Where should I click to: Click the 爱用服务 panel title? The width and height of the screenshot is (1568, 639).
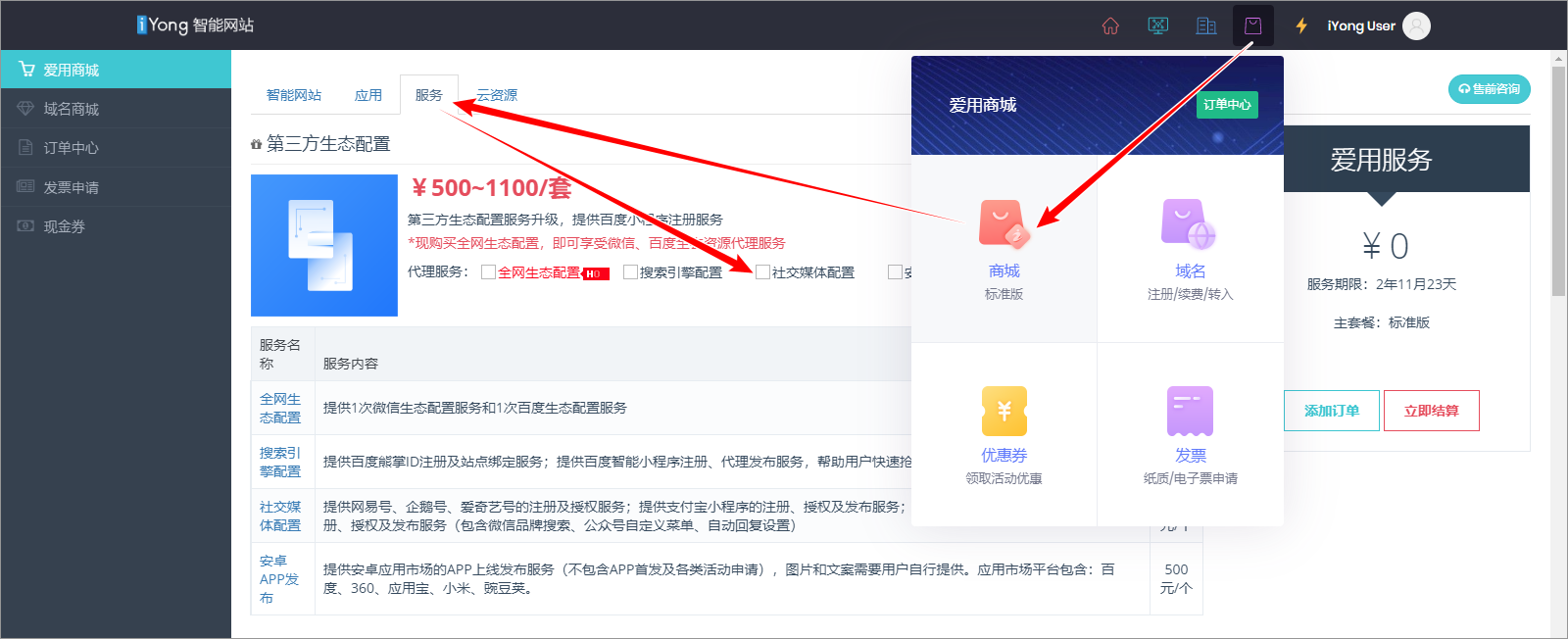(x=1381, y=160)
